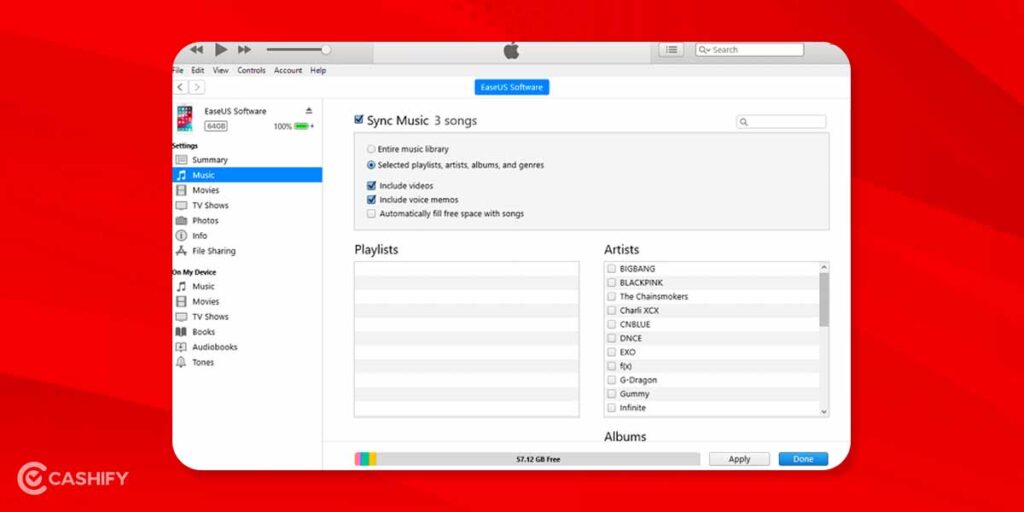Image resolution: width=1024 pixels, height=512 pixels.
Task: Toggle Include voice memos checkbox
Action: tap(372, 200)
